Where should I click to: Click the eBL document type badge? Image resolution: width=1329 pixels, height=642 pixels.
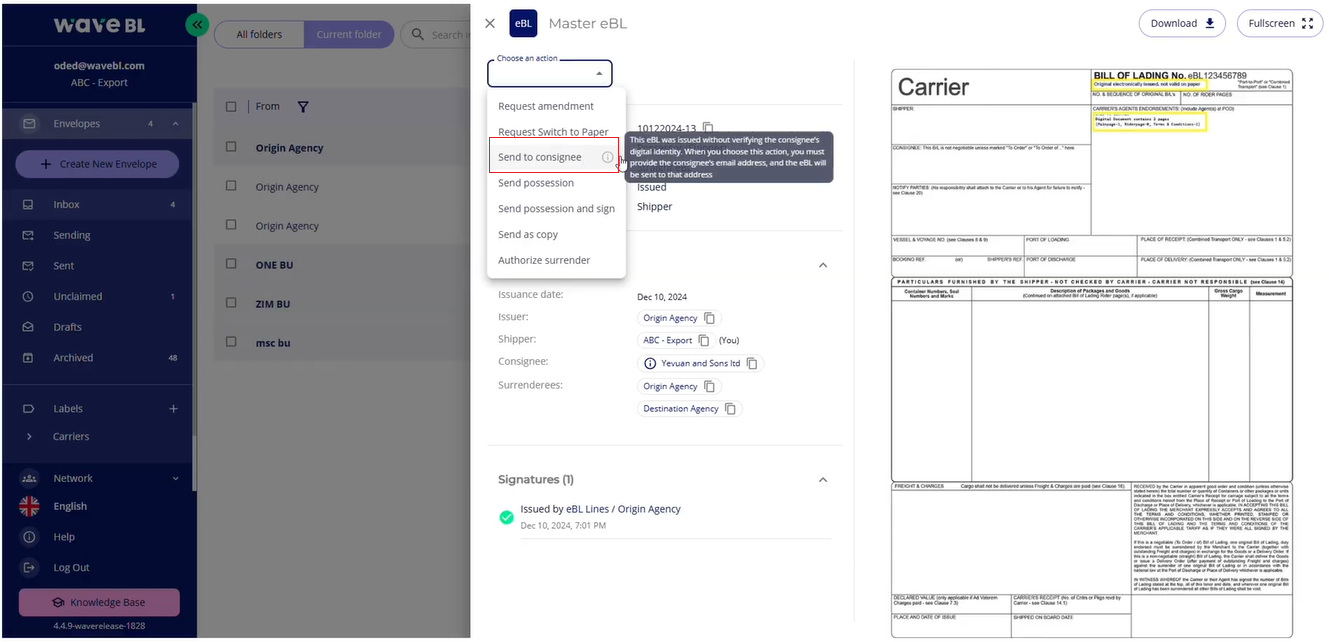click(523, 23)
